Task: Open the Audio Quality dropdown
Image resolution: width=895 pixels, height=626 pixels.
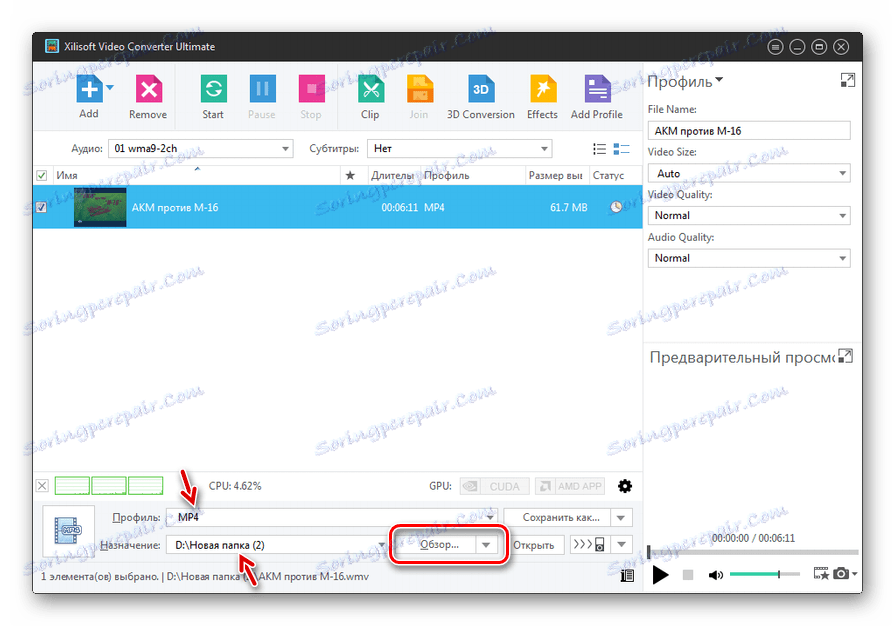Action: 749,258
